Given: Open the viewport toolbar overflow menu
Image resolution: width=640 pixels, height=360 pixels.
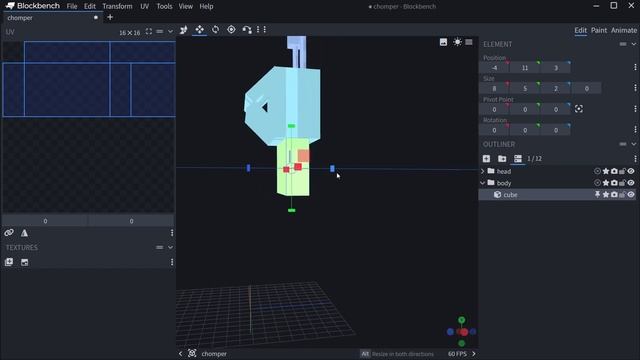Looking at the screenshot, I should click(264, 29).
